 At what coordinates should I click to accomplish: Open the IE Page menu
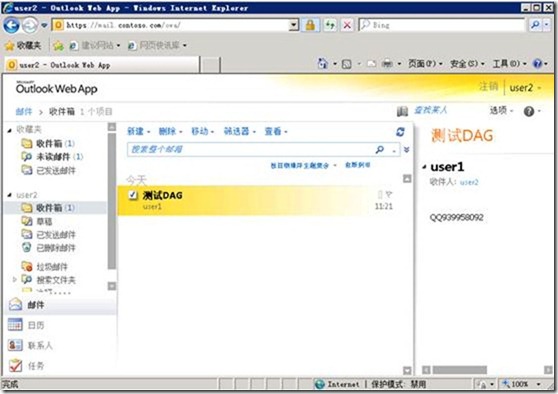(x=425, y=64)
